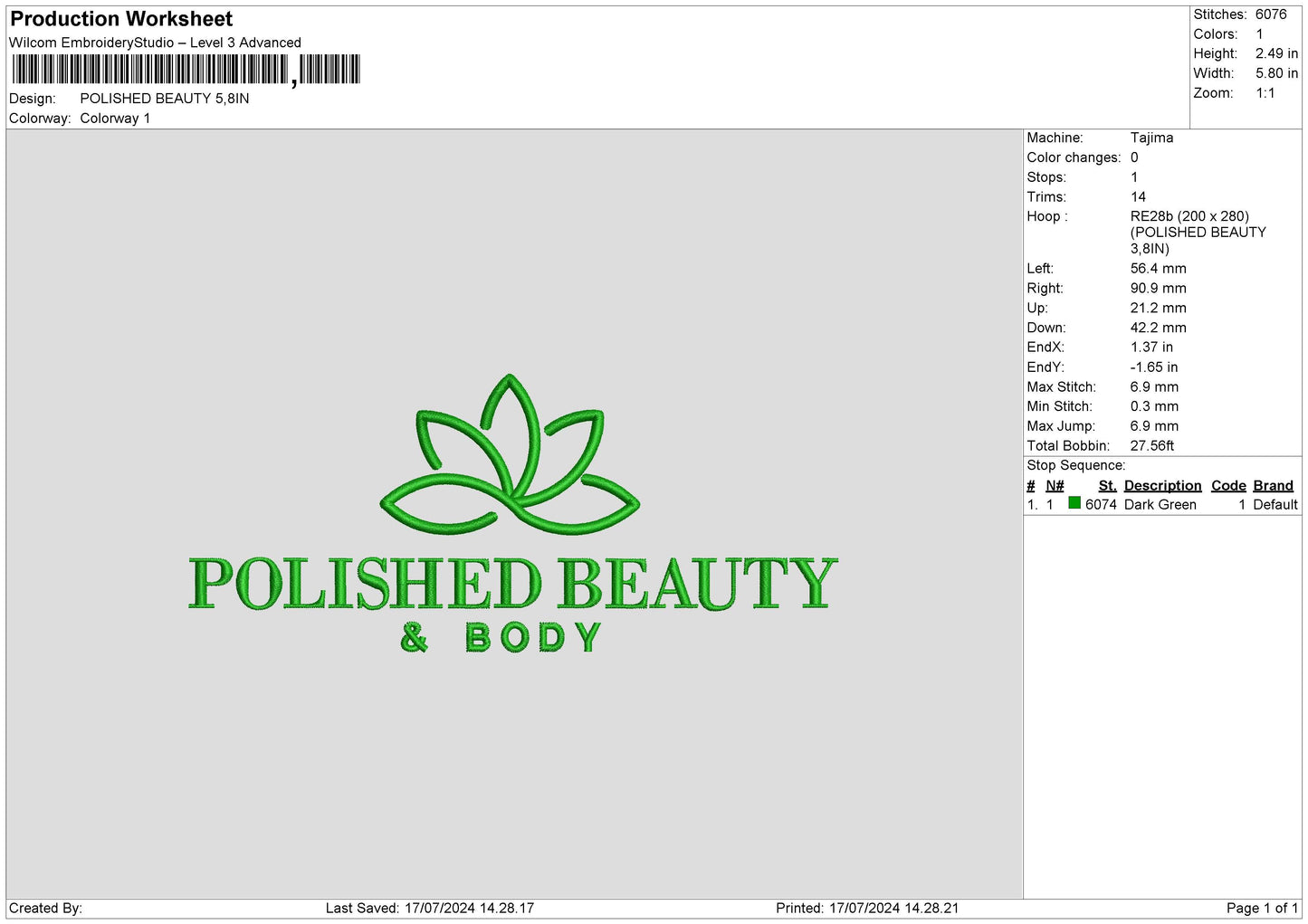This screenshot has height=924, width=1308.
Task: Click the 'Description' column header
Action: 1162,486
